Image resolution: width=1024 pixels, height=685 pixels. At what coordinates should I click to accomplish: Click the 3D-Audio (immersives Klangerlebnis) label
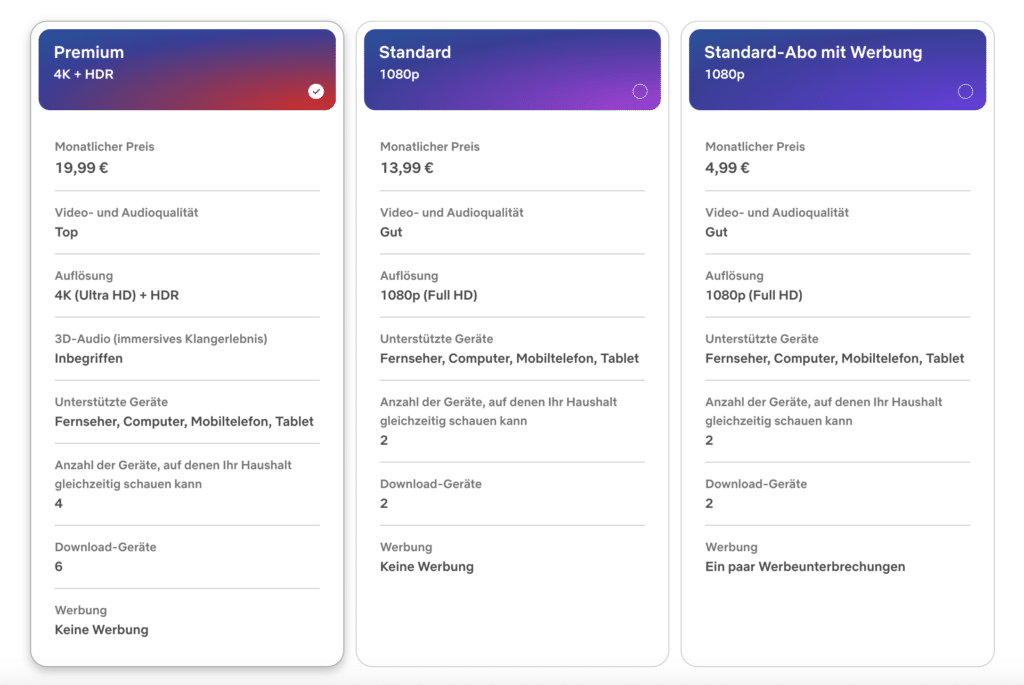click(160, 339)
